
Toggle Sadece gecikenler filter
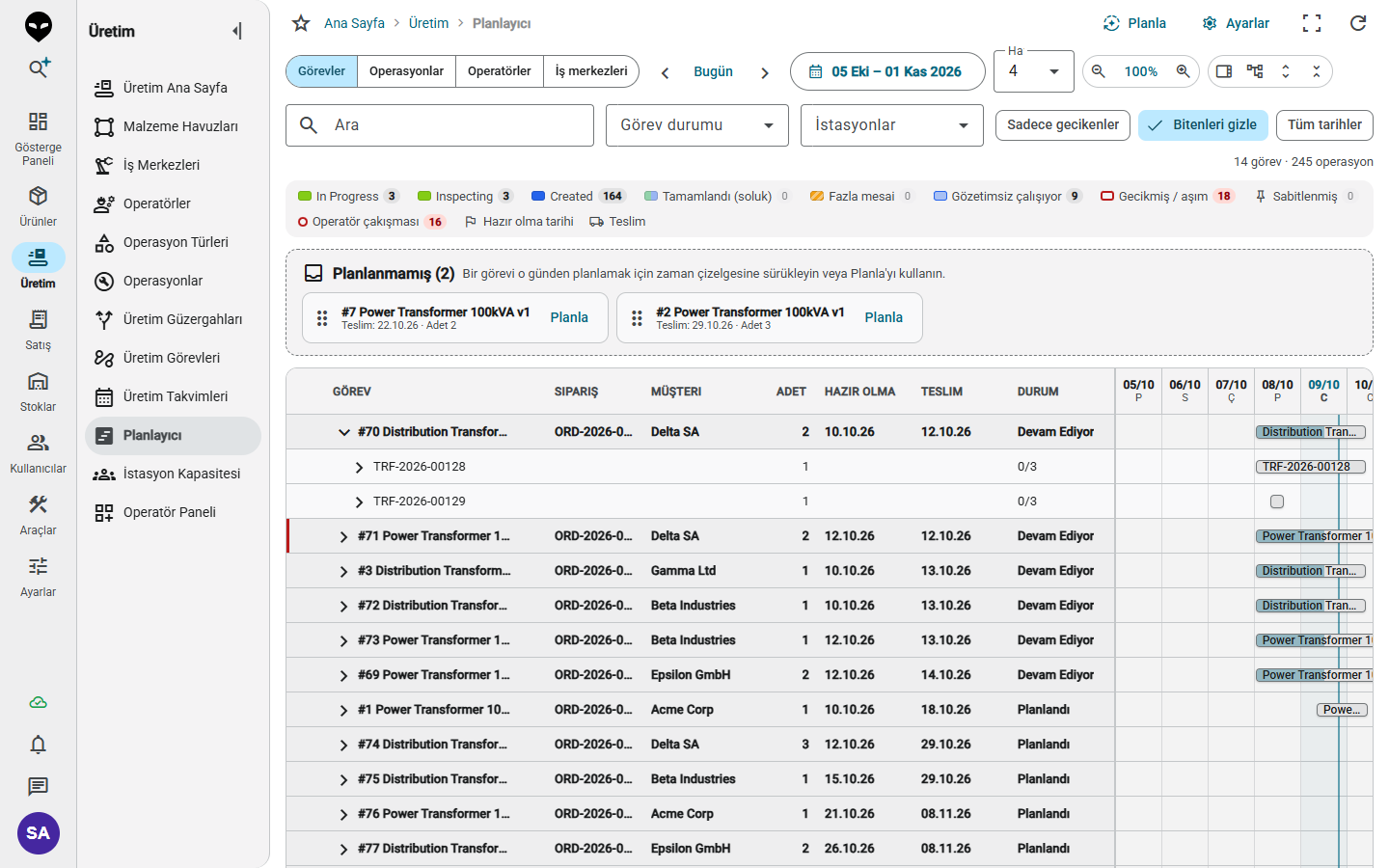coord(1063,124)
